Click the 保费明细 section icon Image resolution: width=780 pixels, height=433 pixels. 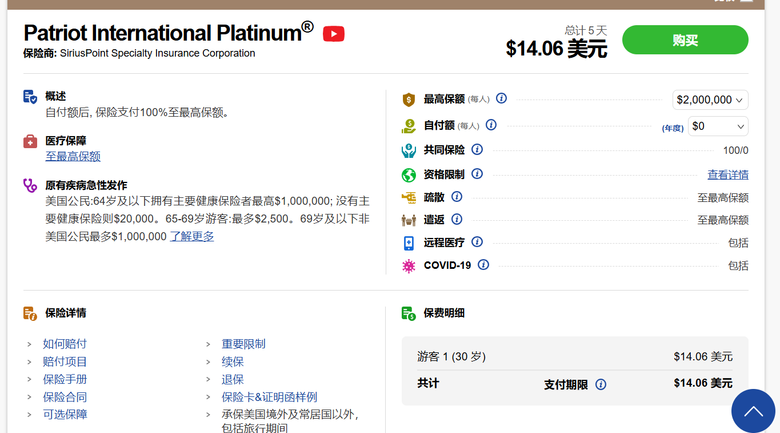408,314
